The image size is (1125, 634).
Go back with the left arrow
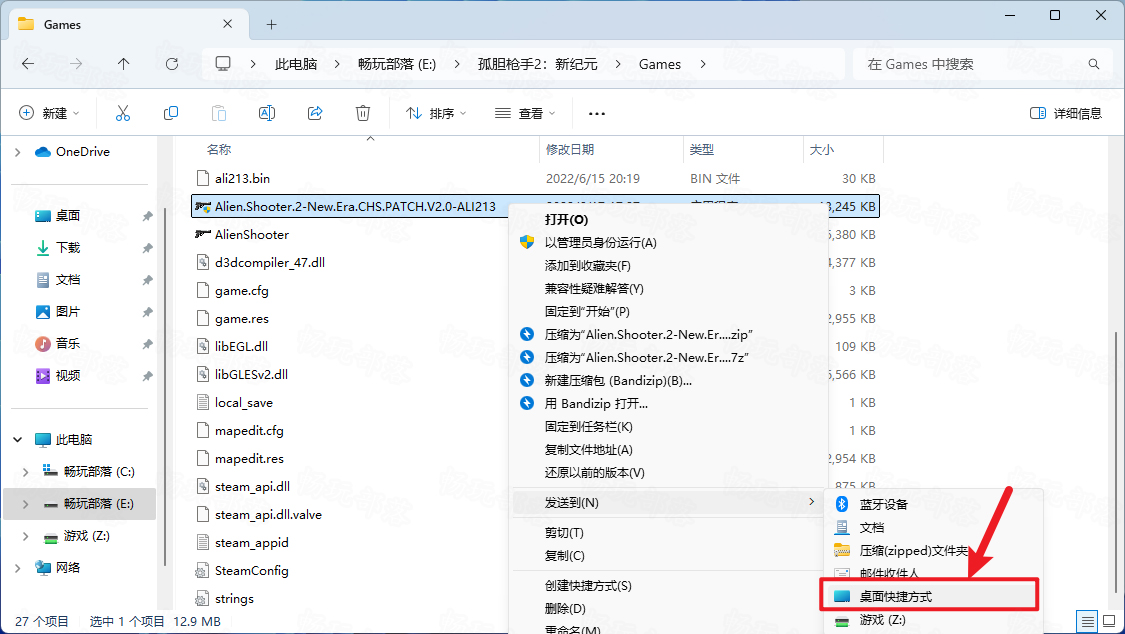(x=28, y=64)
